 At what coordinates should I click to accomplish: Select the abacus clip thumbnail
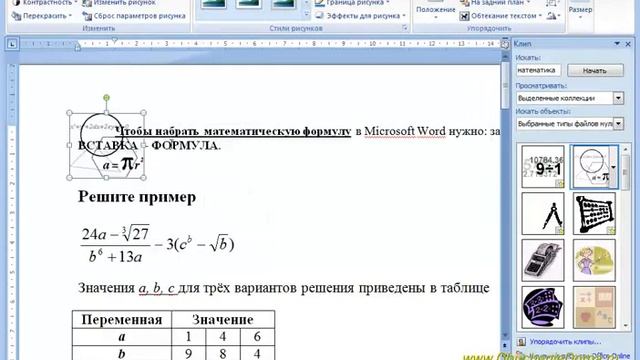pos(594,213)
